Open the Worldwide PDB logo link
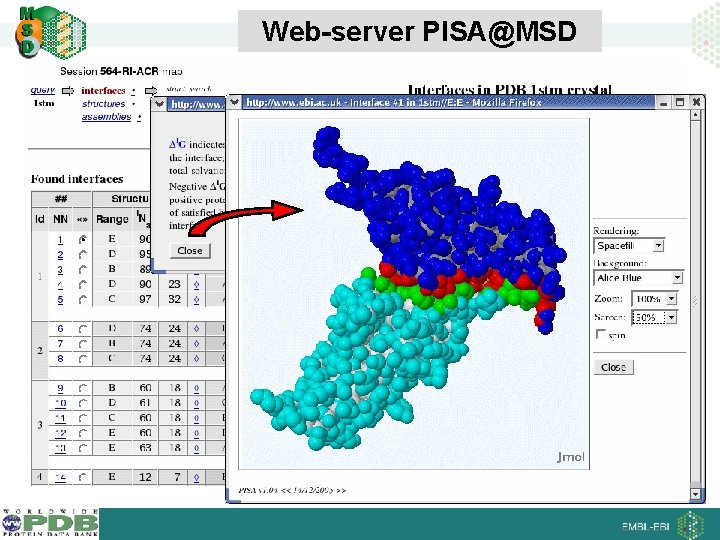 point(50,523)
